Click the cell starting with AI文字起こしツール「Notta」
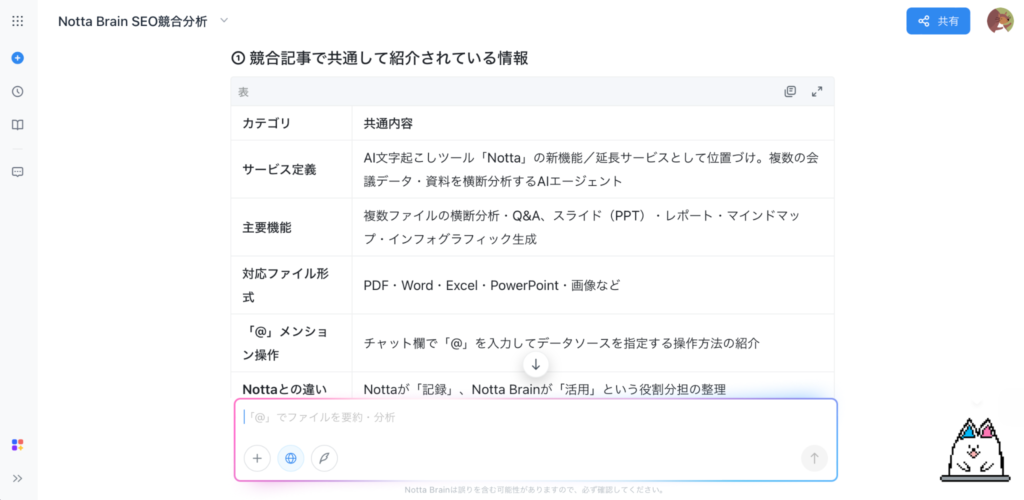 [x=592, y=170]
